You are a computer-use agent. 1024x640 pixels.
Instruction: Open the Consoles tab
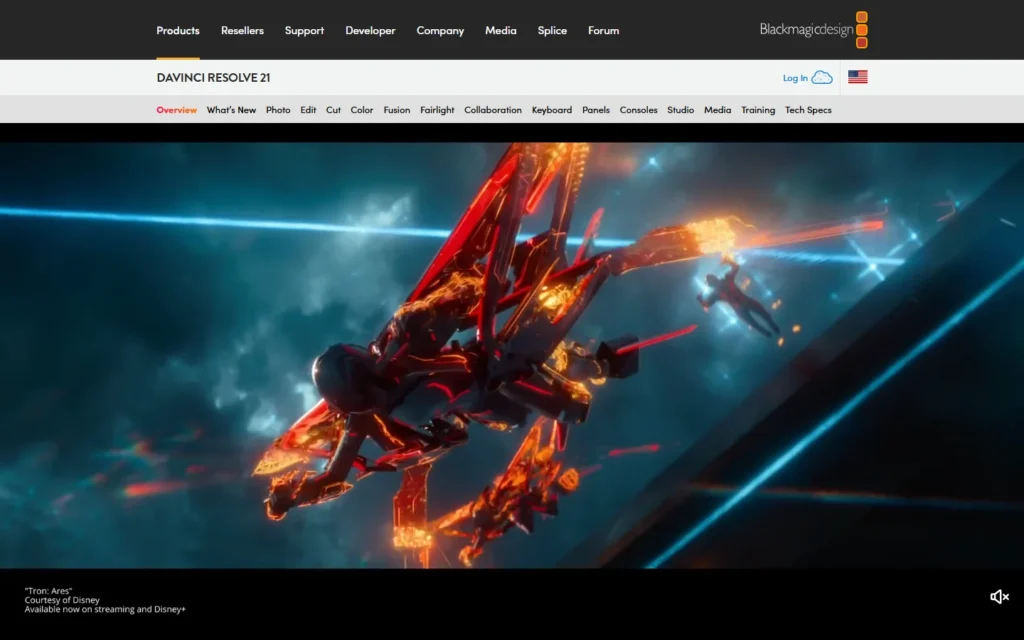pos(638,110)
